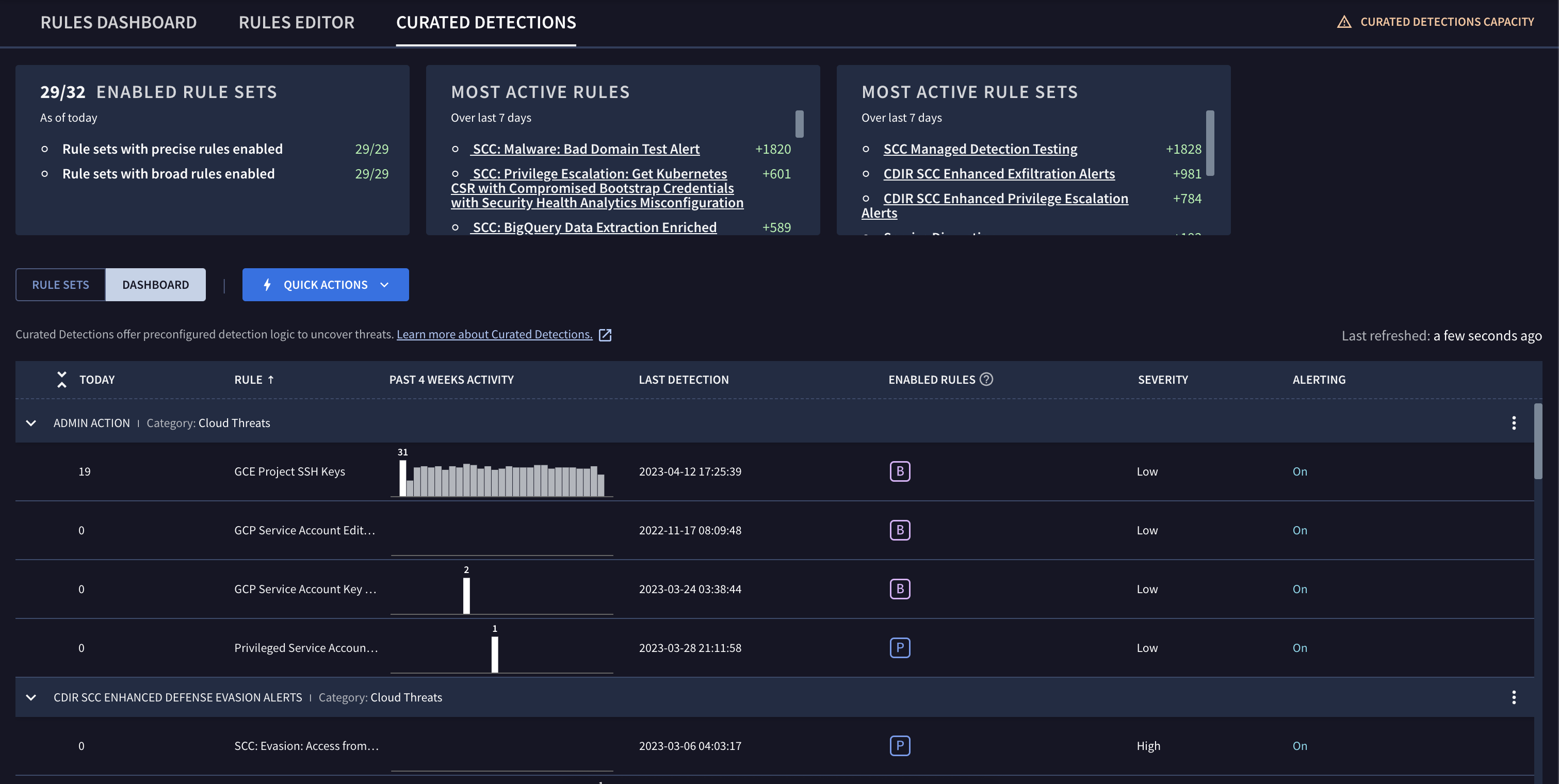Click the B icon for GCP Service Account Key...
Screen dimensions: 1559x784
(899, 588)
